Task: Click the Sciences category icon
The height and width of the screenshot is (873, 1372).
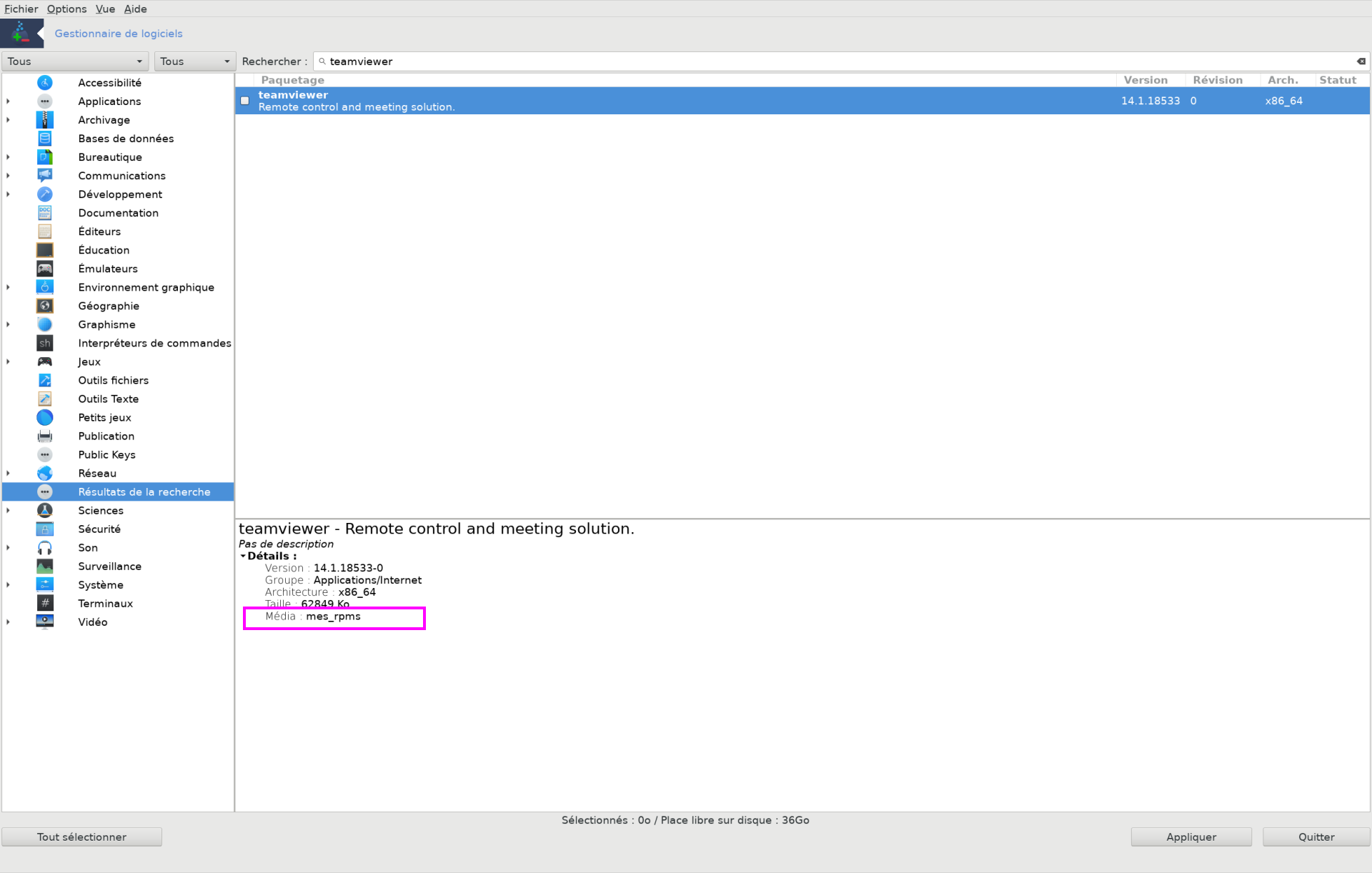Action: pos(45,510)
